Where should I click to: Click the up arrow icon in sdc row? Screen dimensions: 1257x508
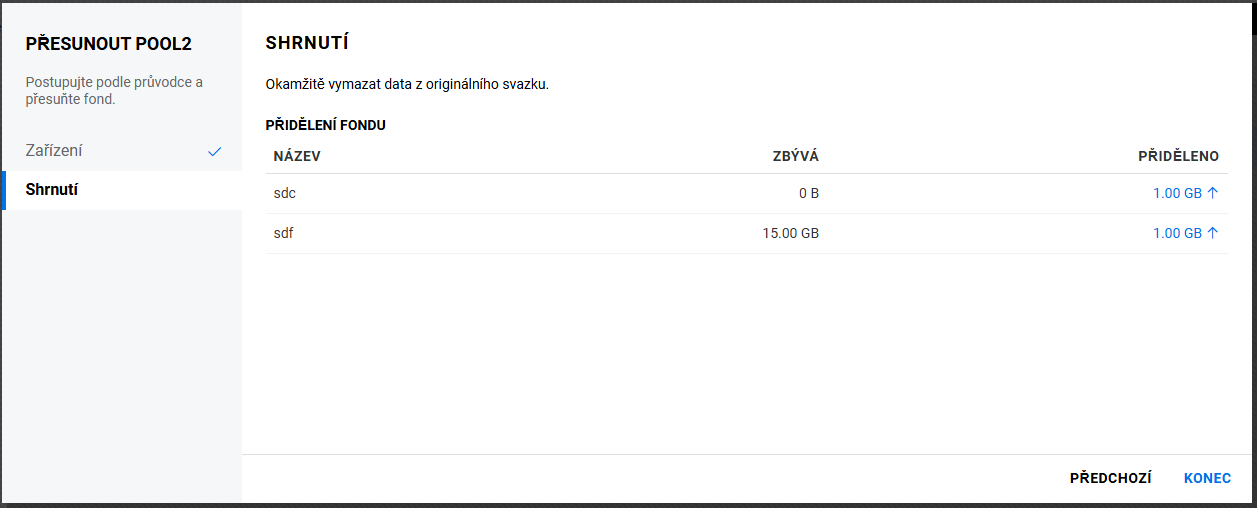click(x=1213, y=193)
